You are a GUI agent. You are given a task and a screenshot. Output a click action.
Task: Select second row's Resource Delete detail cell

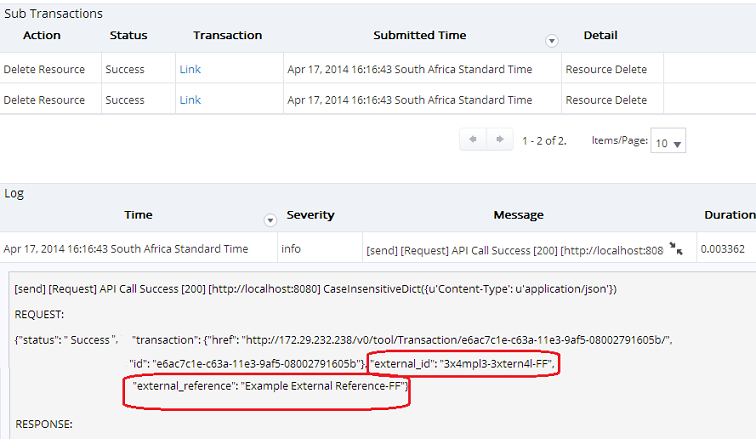pyautogui.click(x=606, y=100)
